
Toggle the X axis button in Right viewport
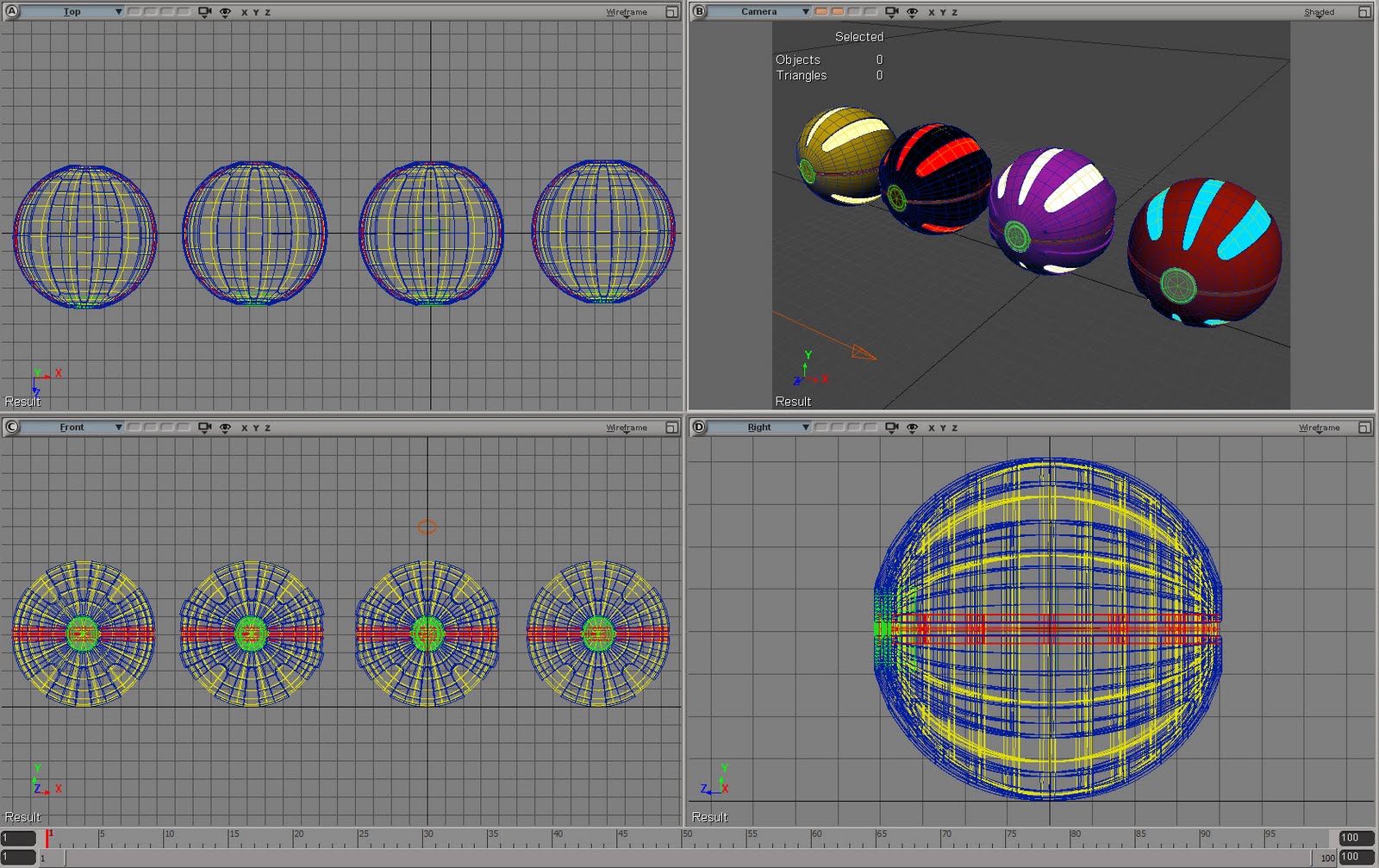(932, 428)
